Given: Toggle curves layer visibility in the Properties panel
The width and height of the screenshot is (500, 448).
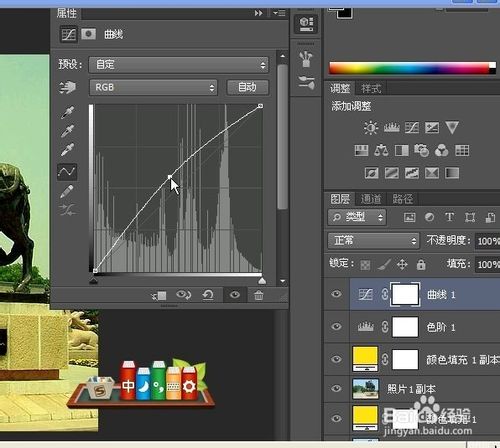Looking at the screenshot, I should point(235,295).
